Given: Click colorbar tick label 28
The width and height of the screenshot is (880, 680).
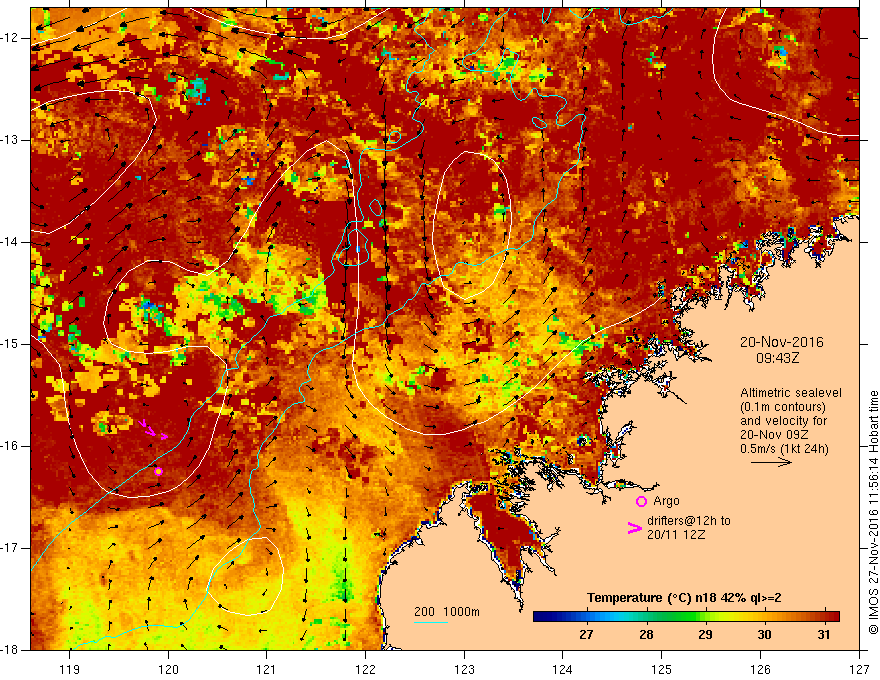Looking at the screenshot, I should 647,635.
